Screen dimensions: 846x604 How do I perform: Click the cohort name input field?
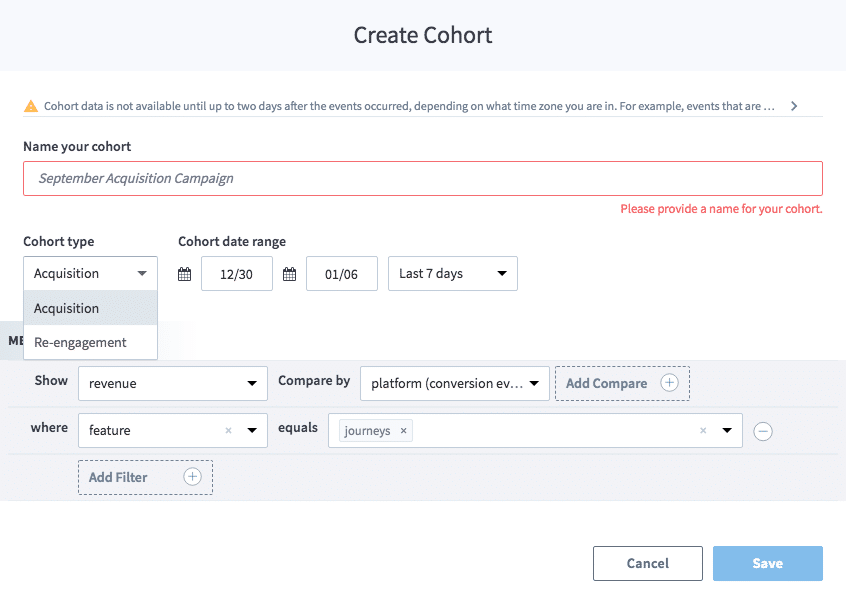[x=423, y=178]
